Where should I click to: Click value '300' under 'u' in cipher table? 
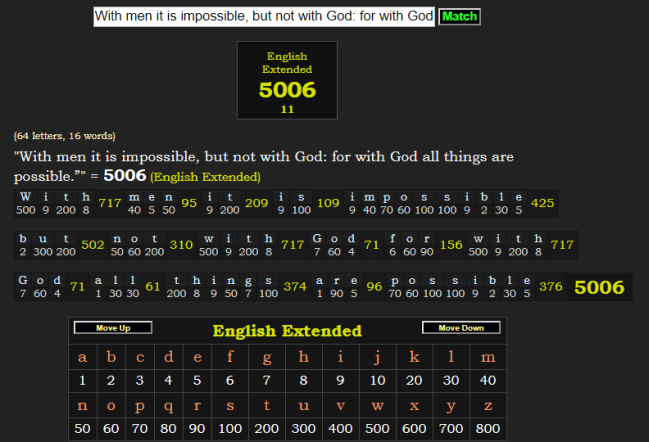click(304, 429)
